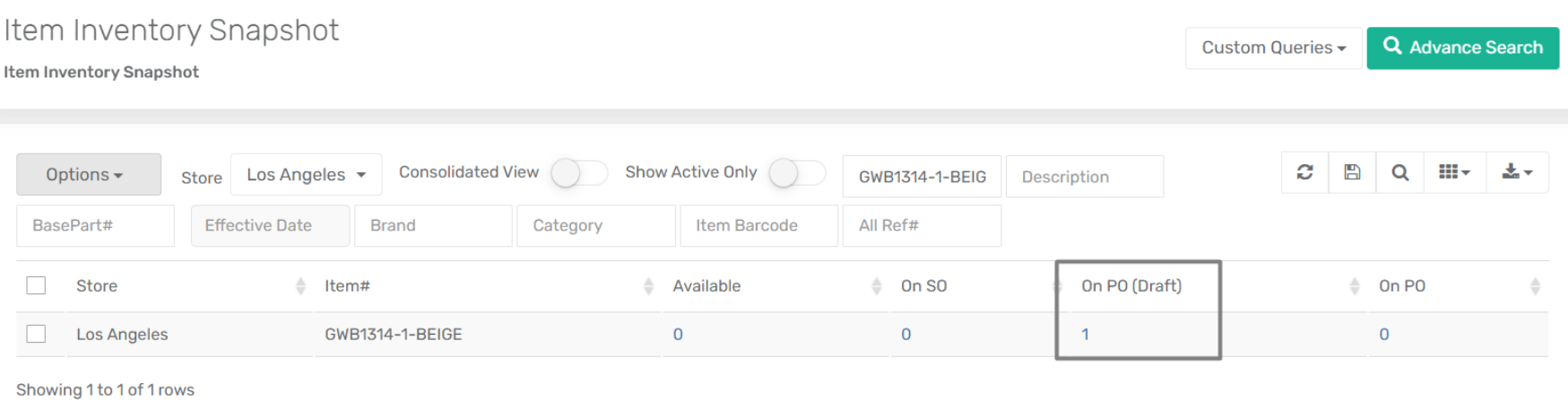1568x411 pixels.
Task: Click the magnifier search icon in the toolbar
Action: pyautogui.click(x=1399, y=172)
